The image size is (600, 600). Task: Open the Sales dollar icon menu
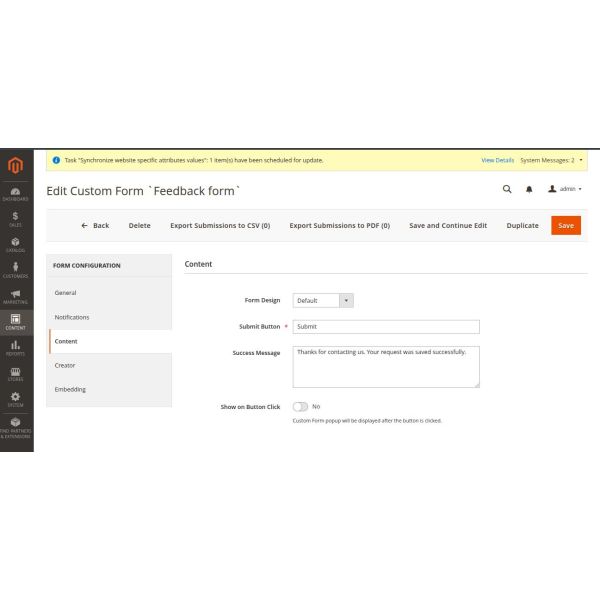(x=15, y=218)
